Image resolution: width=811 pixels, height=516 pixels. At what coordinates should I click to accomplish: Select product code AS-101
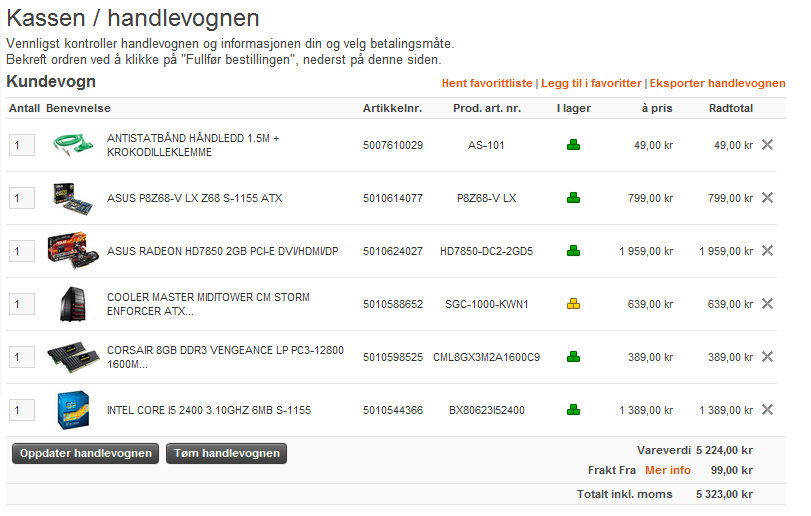(486, 145)
